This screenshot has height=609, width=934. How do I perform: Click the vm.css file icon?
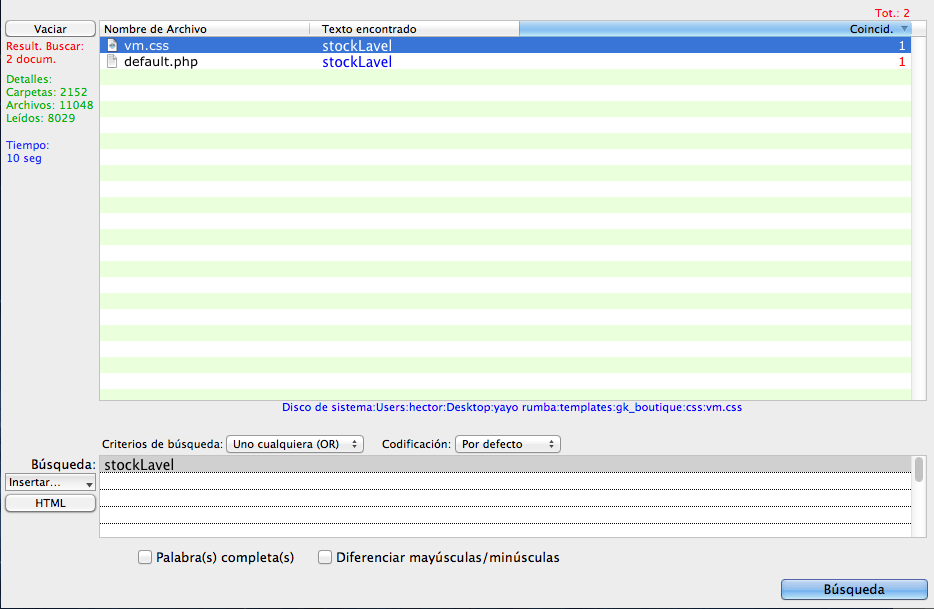pyautogui.click(x=112, y=45)
